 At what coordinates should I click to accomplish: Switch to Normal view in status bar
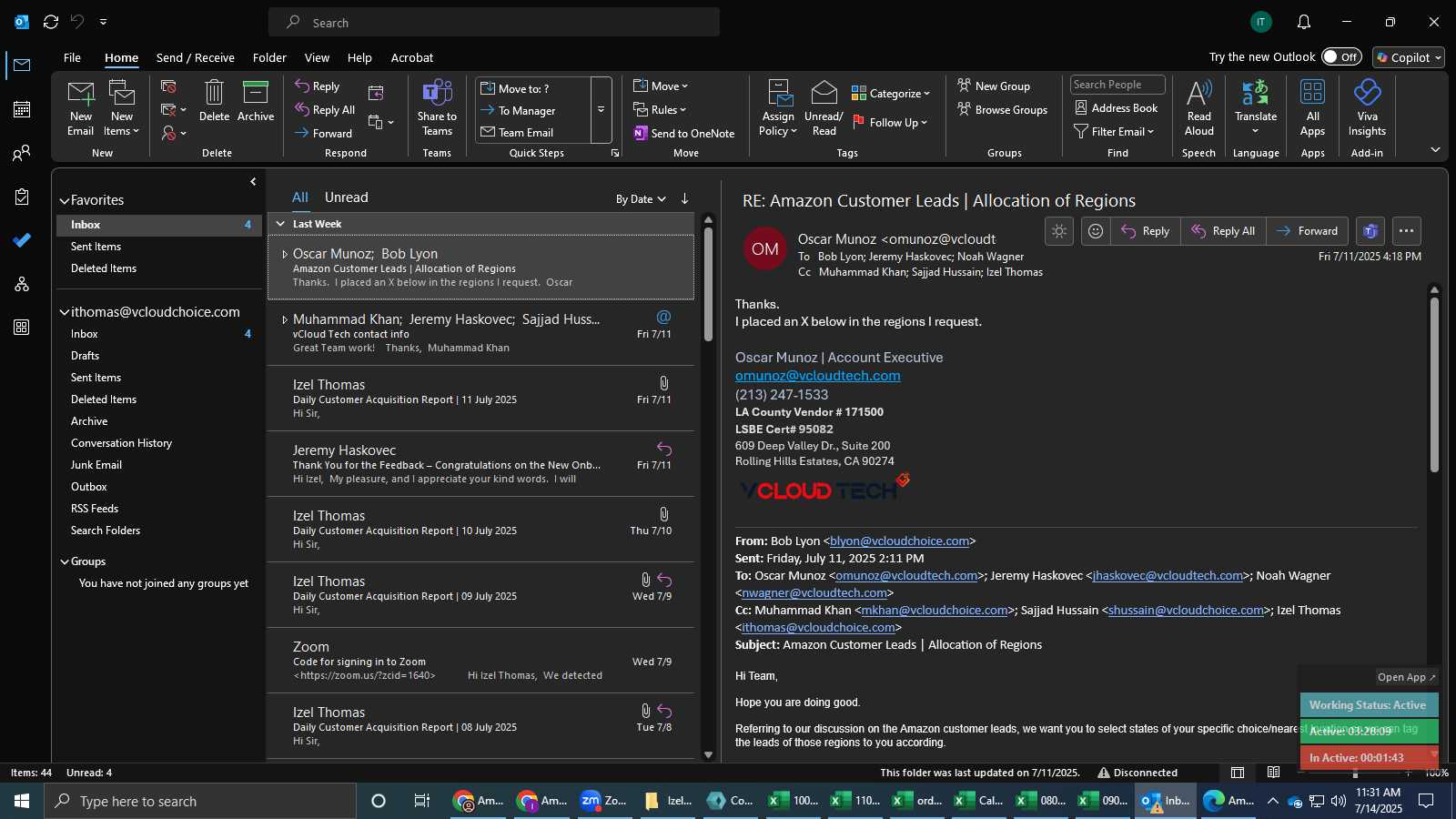pyautogui.click(x=1238, y=773)
